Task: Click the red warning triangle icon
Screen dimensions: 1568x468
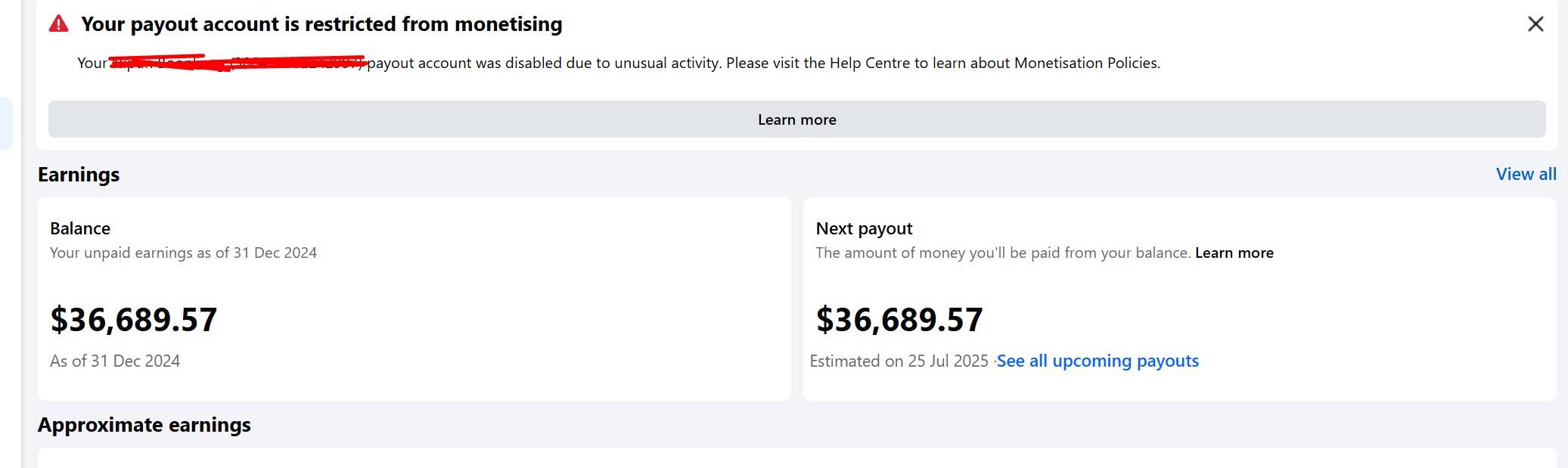Action: tap(58, 24)
